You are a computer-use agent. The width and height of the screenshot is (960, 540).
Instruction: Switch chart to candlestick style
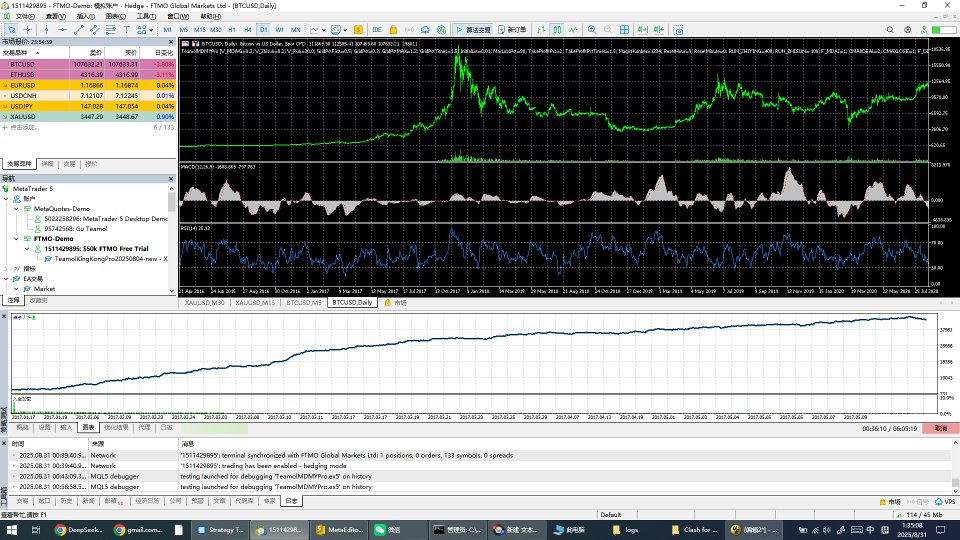click(x=557, y=29)
